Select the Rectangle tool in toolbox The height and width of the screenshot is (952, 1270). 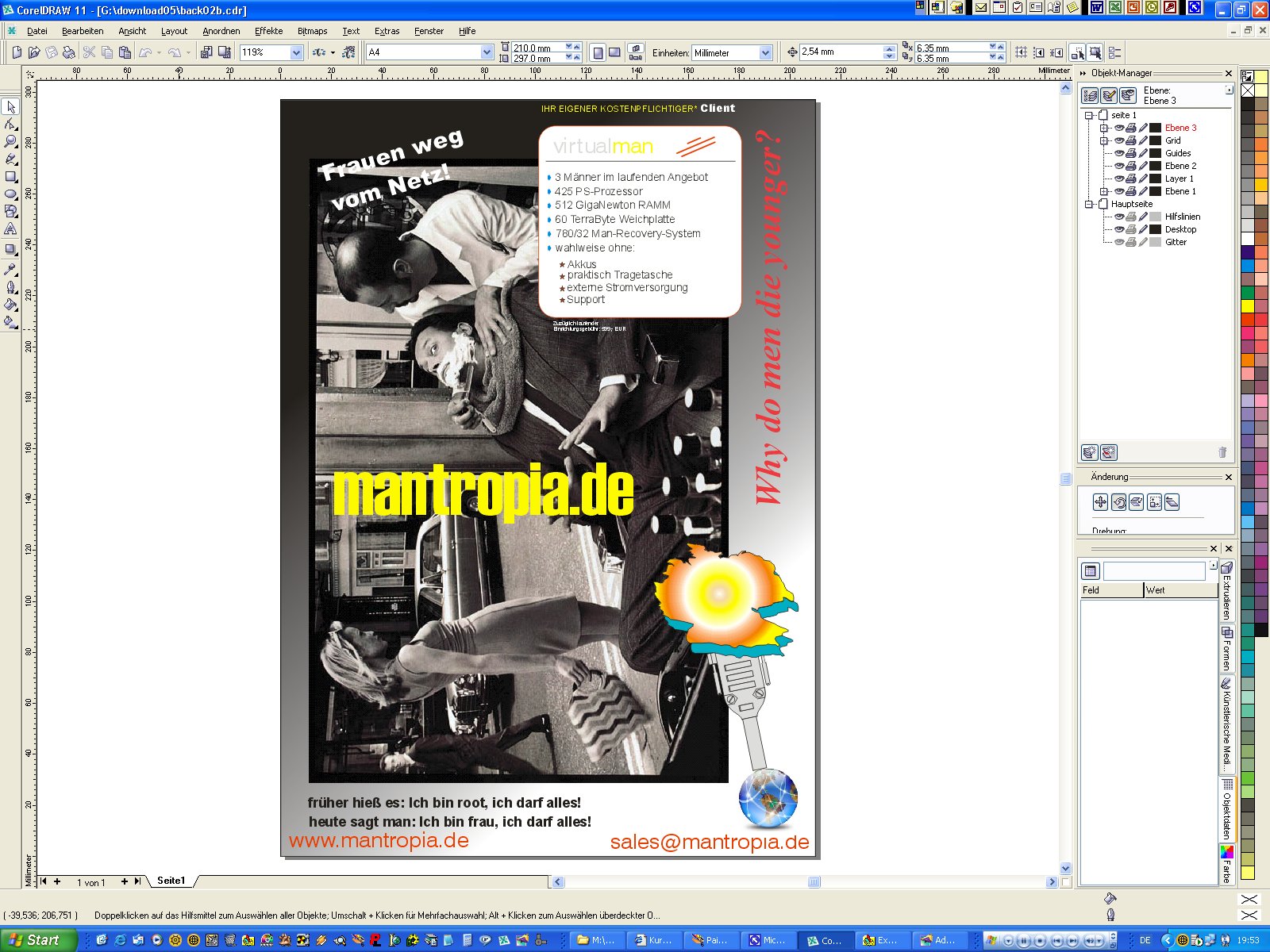point(10,176)
